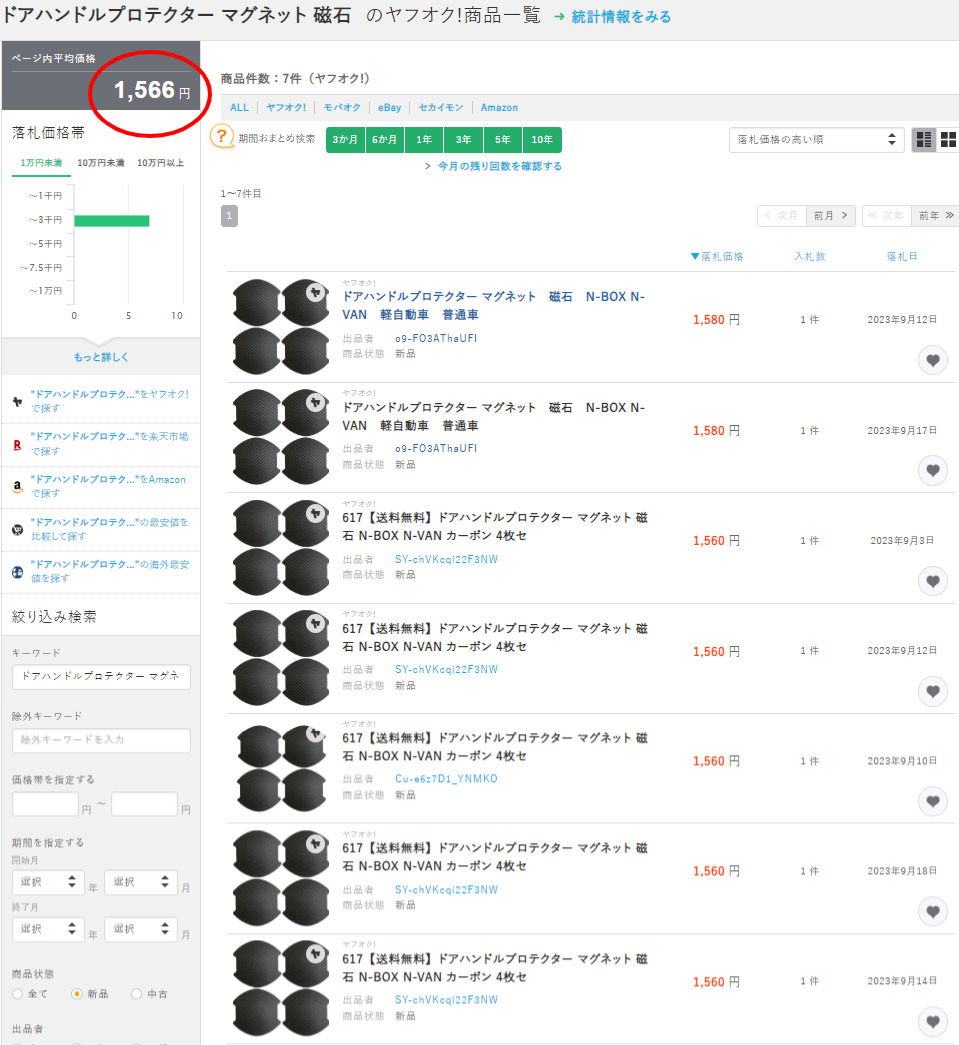Switch to the grid view layout icon

tap(948, 140)
